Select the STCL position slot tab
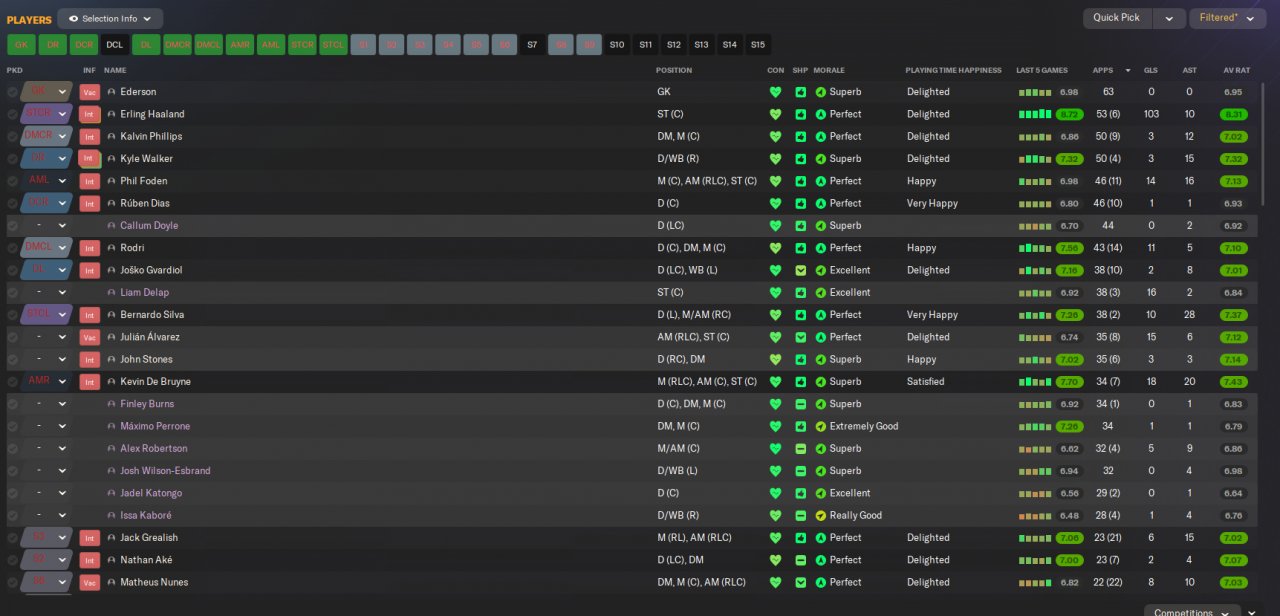1280x616 pixels. 333,45
